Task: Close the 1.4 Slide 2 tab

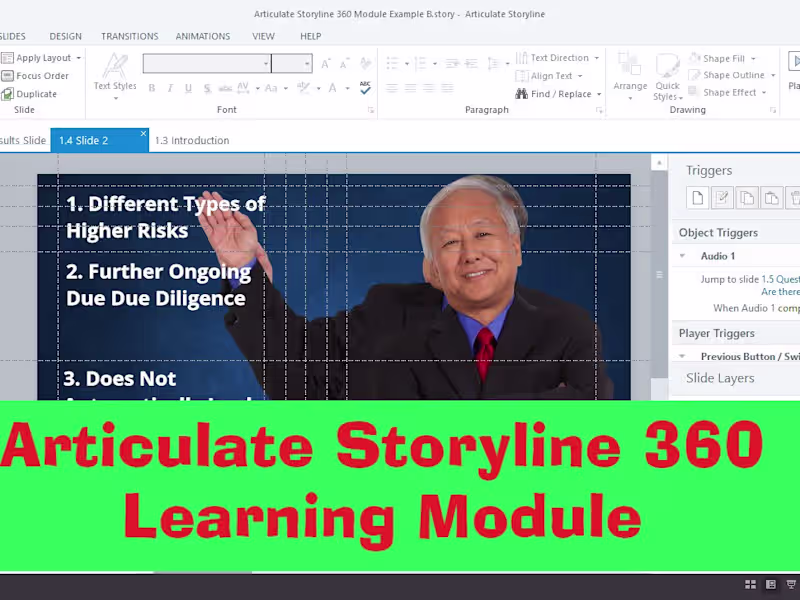Action: [x=143, y=134]
